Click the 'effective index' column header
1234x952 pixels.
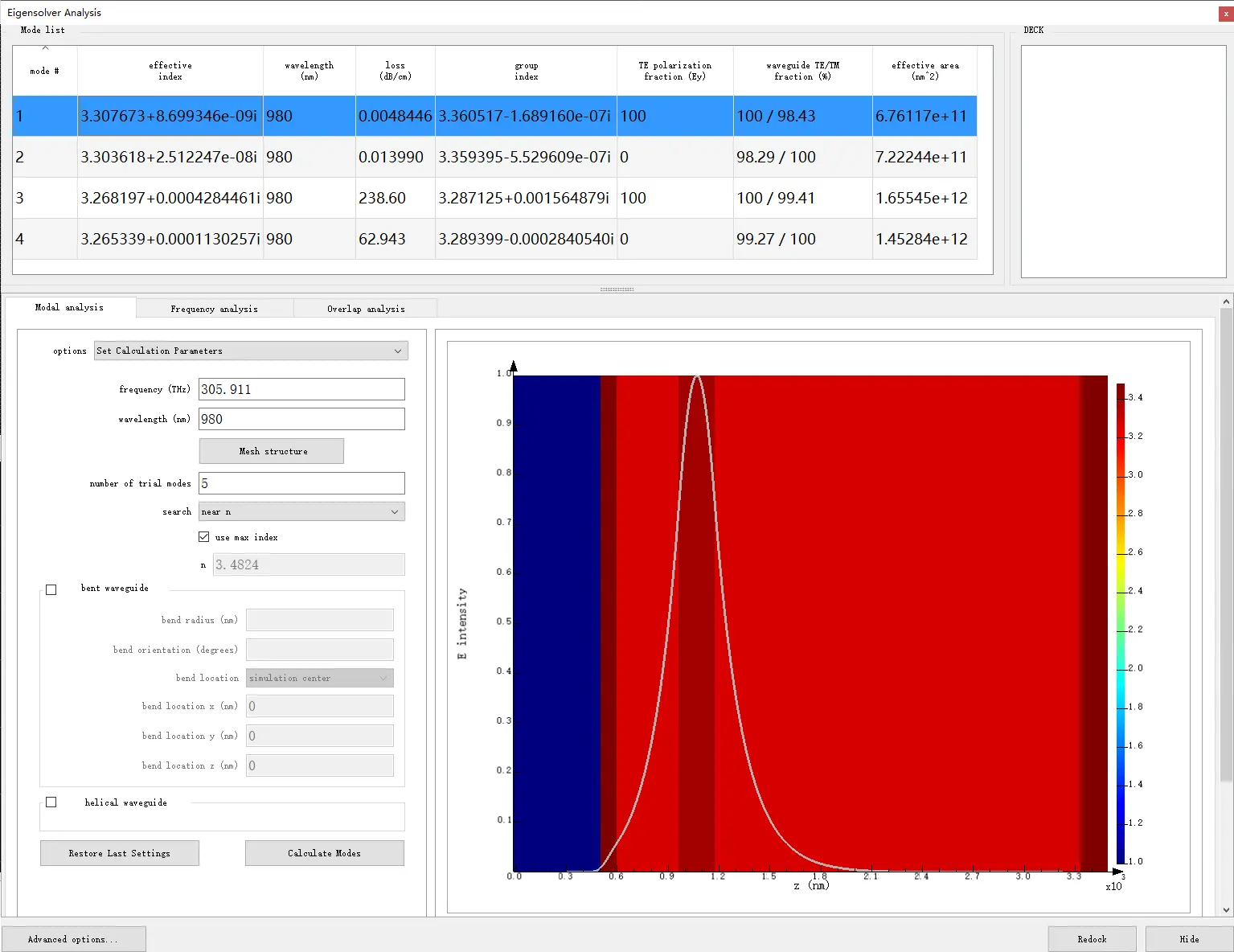(170, 71)
